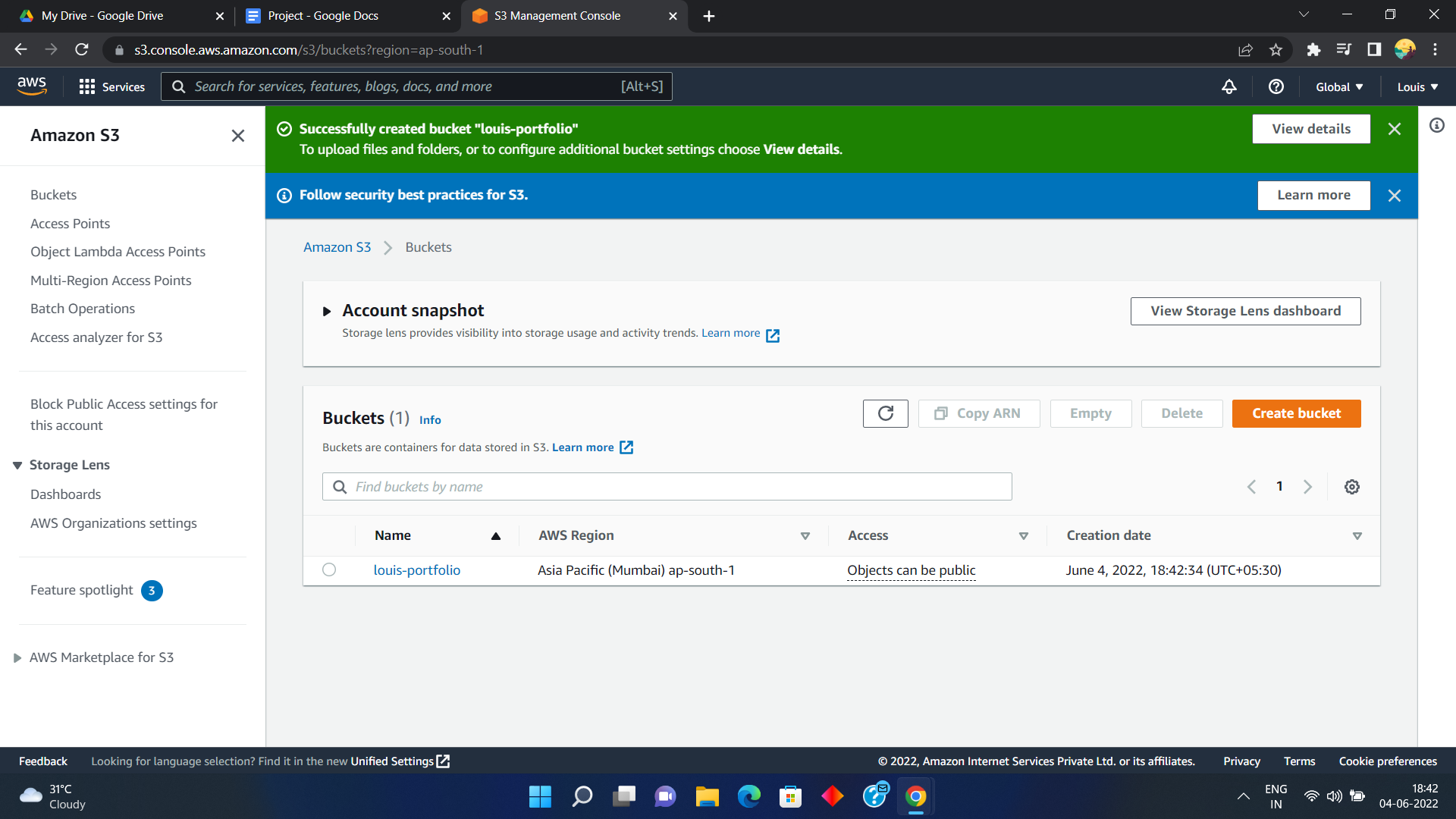Collapse the Storage Lens sidebar section
This screenshot has width=1456, height=819.
pos(17,465)
